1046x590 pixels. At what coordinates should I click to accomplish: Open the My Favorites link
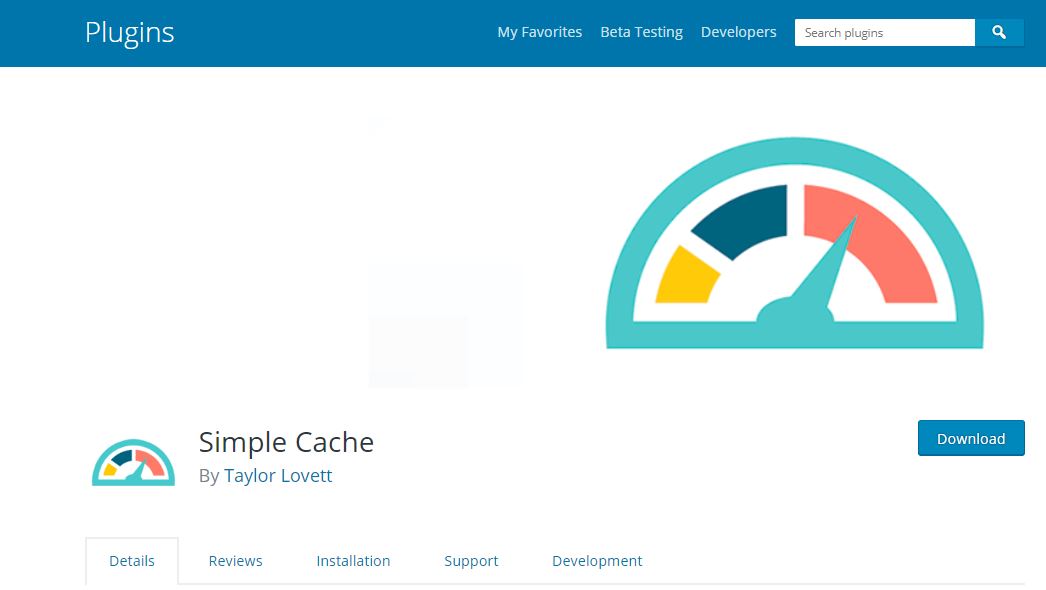pyautogui.click(x=540, y=32)
